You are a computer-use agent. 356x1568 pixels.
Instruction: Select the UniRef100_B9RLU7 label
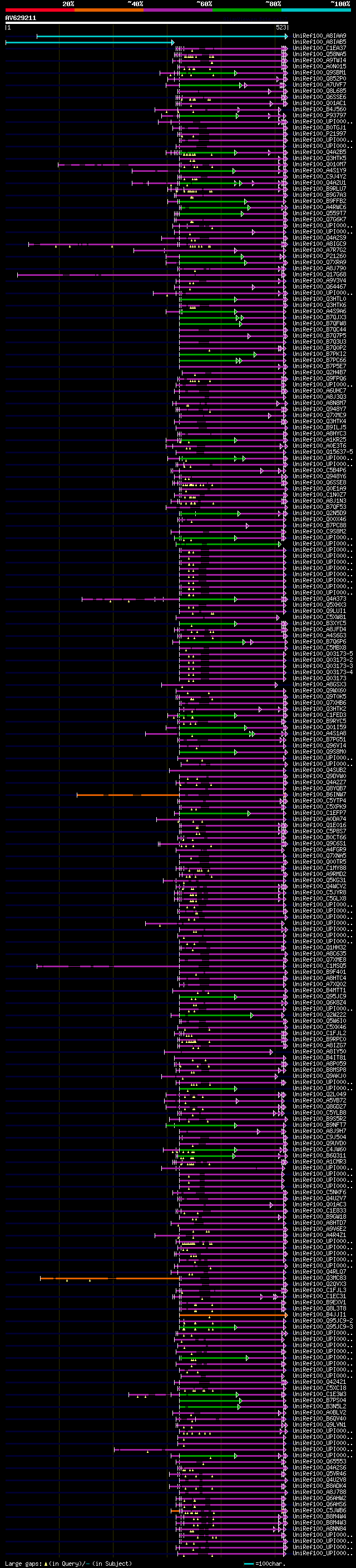click(319, 189)
